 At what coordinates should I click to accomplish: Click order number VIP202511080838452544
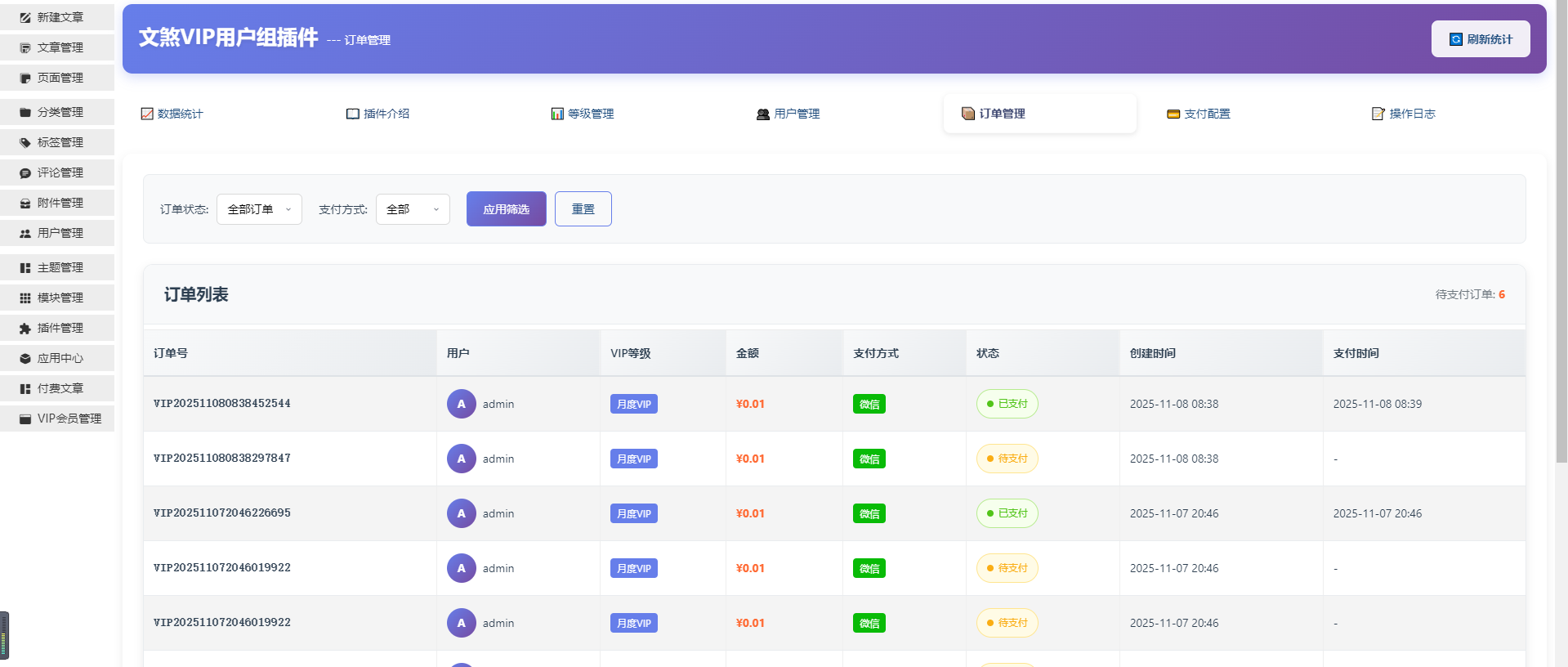(222, 404)
